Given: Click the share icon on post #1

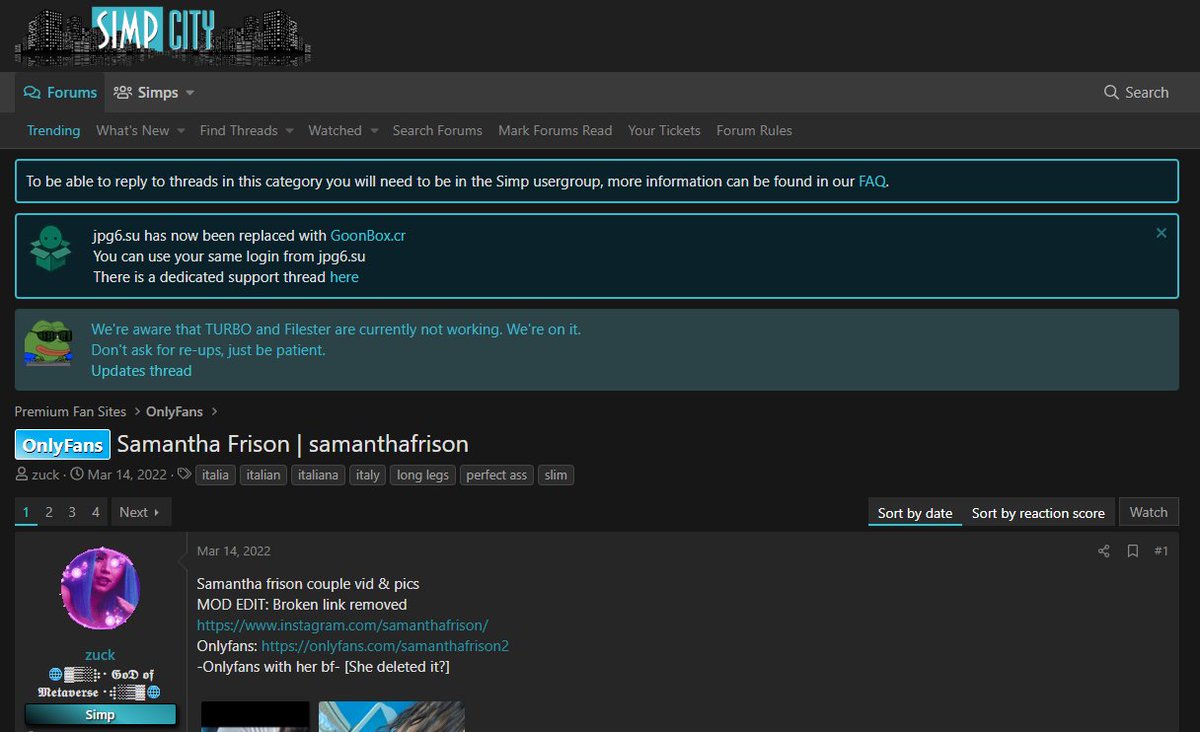Looking at the screenshot, I should pyautogui.click(x=1104, y=551).
